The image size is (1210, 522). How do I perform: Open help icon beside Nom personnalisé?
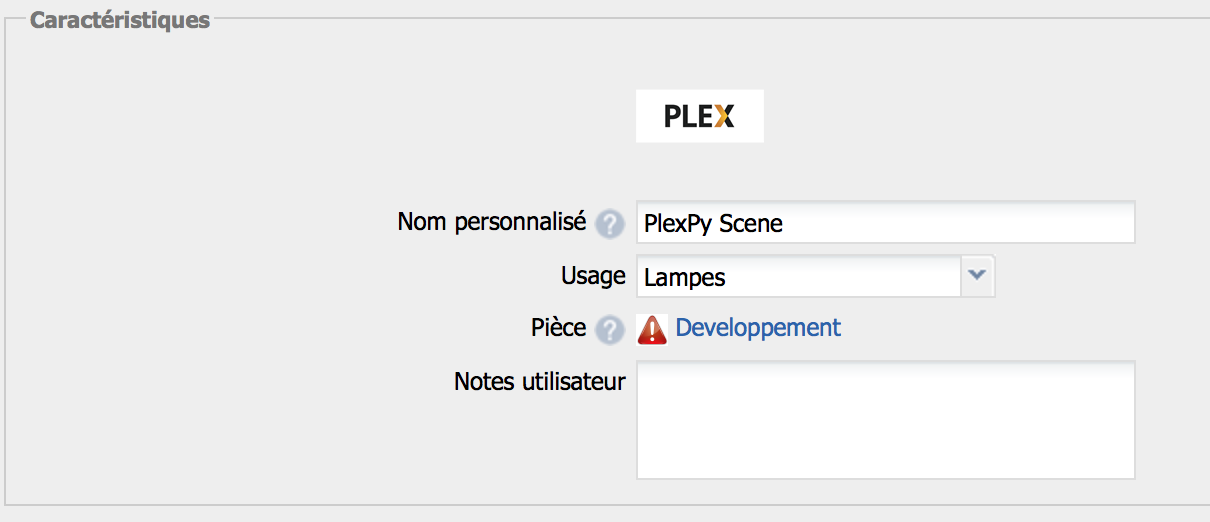pyautogui.click(x=609, y=224)
